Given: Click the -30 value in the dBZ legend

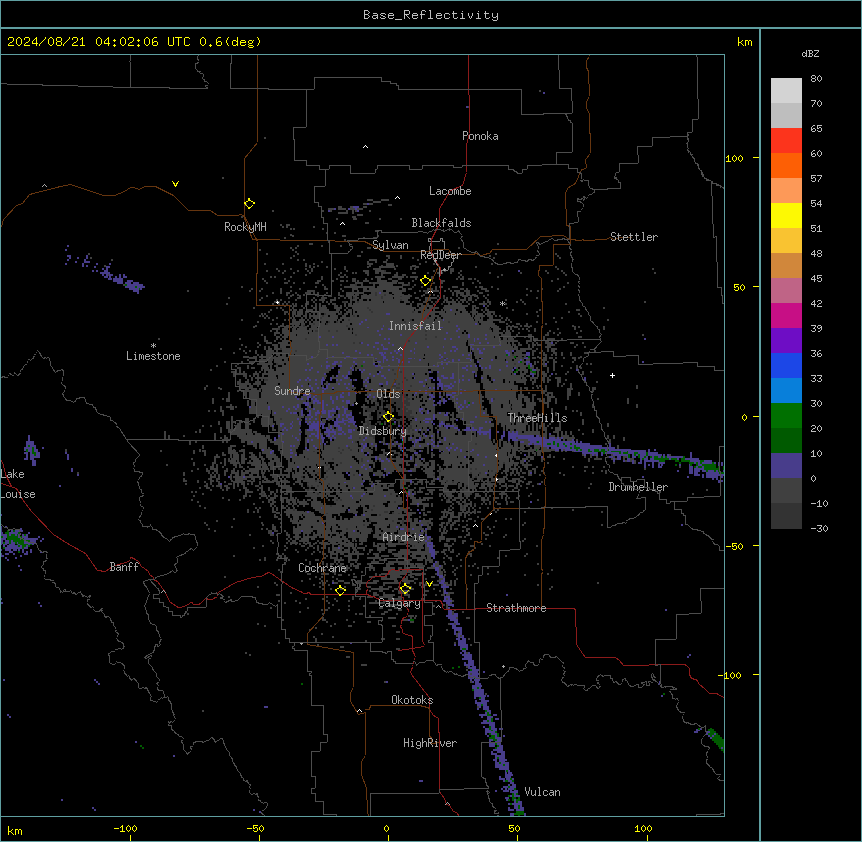Looking at the screenshot, I should (819, 528).
